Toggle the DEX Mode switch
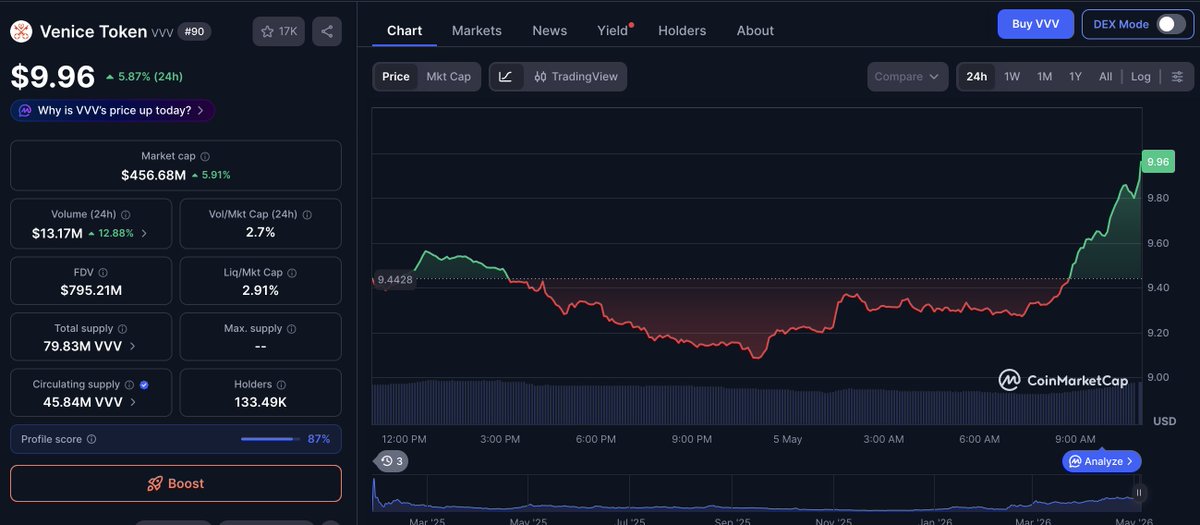Image resolution: width=1200 pixels, height=525 pixels. pos(1170,24)
